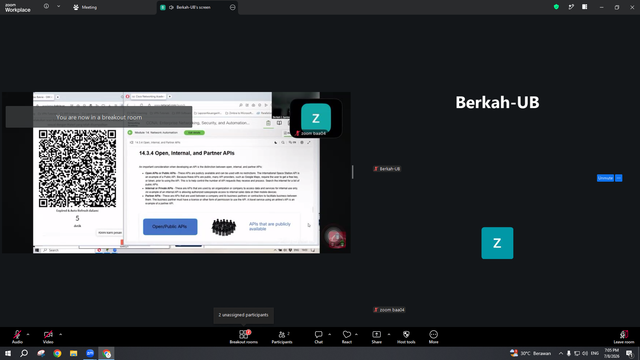This screenshot has height=360, width=640.
Task: Click 'Open/Public APIs' blue button in shared screen
Action: pyautogui.click(x=170, y=227)
